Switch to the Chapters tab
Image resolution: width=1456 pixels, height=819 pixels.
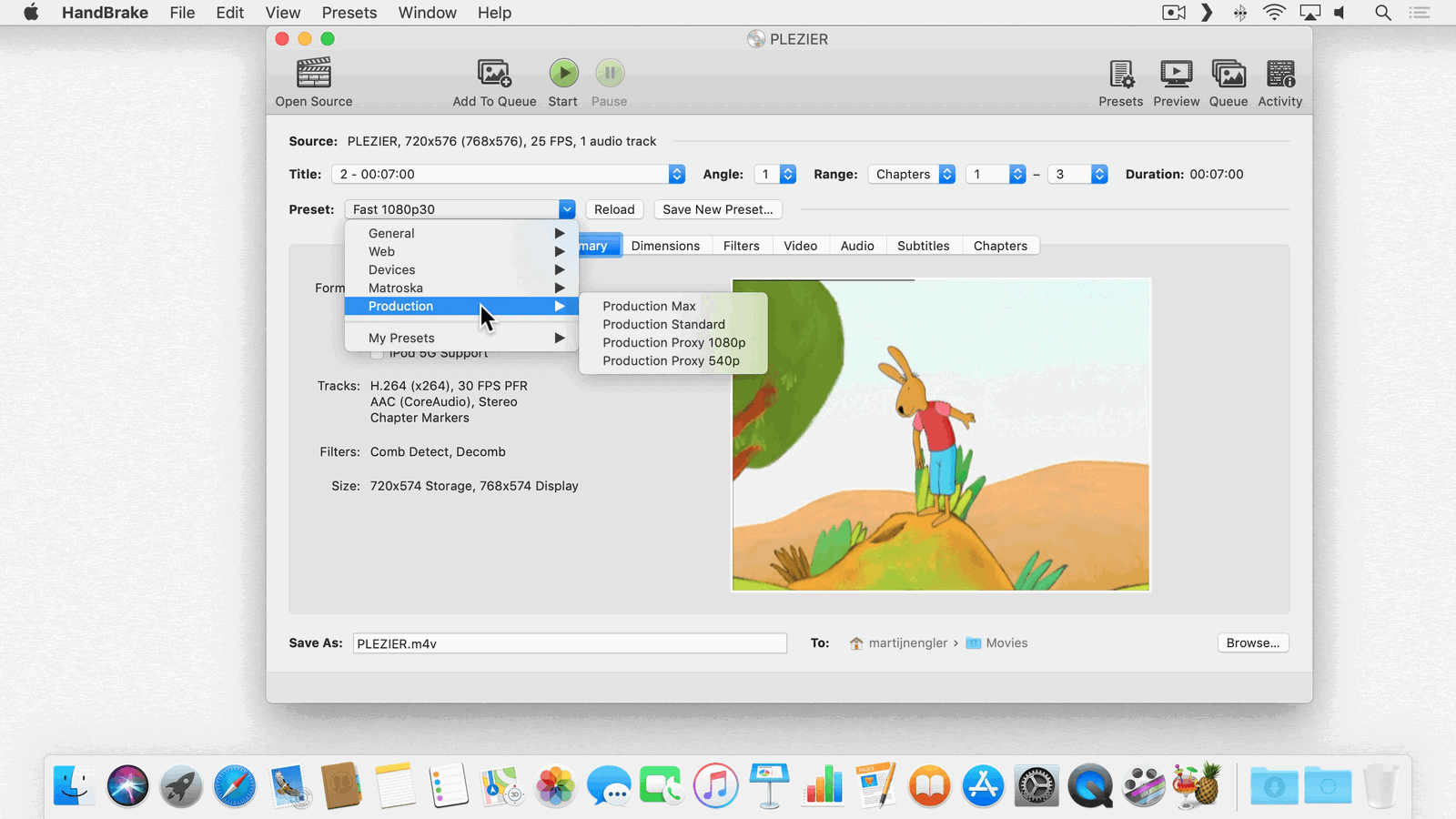(x=1000, y=246)
